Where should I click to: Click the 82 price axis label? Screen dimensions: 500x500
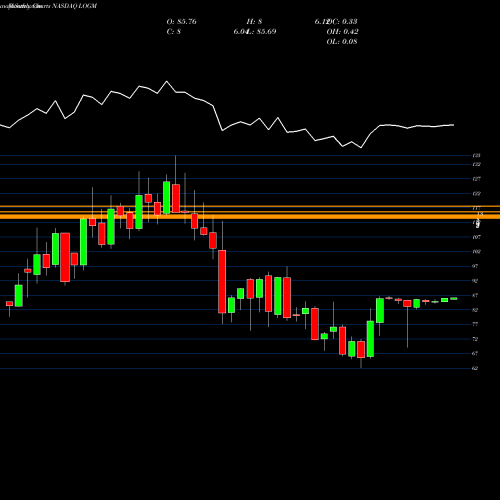point(475,310)
